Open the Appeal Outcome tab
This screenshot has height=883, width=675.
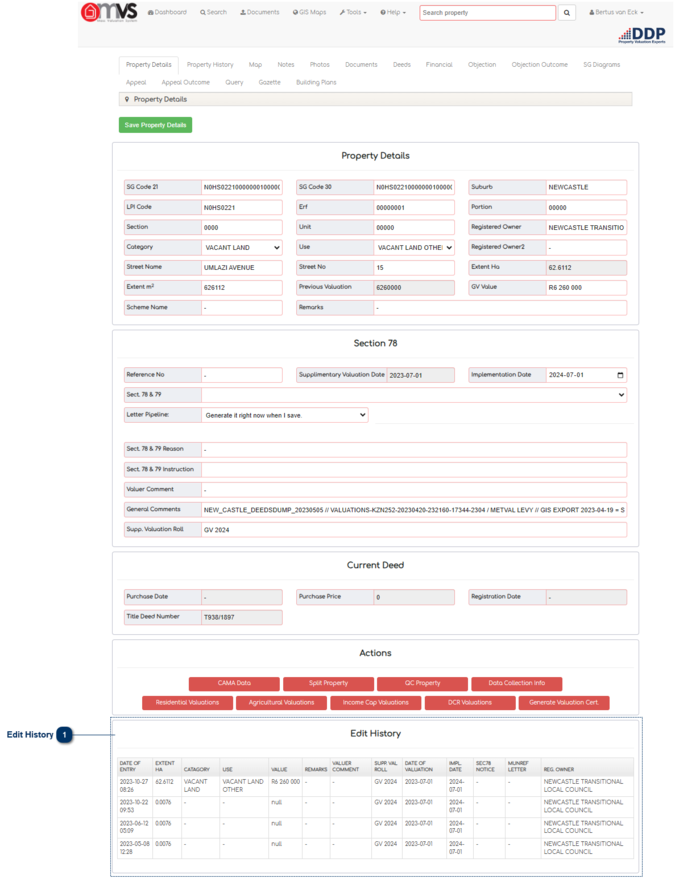click(186, 82)
